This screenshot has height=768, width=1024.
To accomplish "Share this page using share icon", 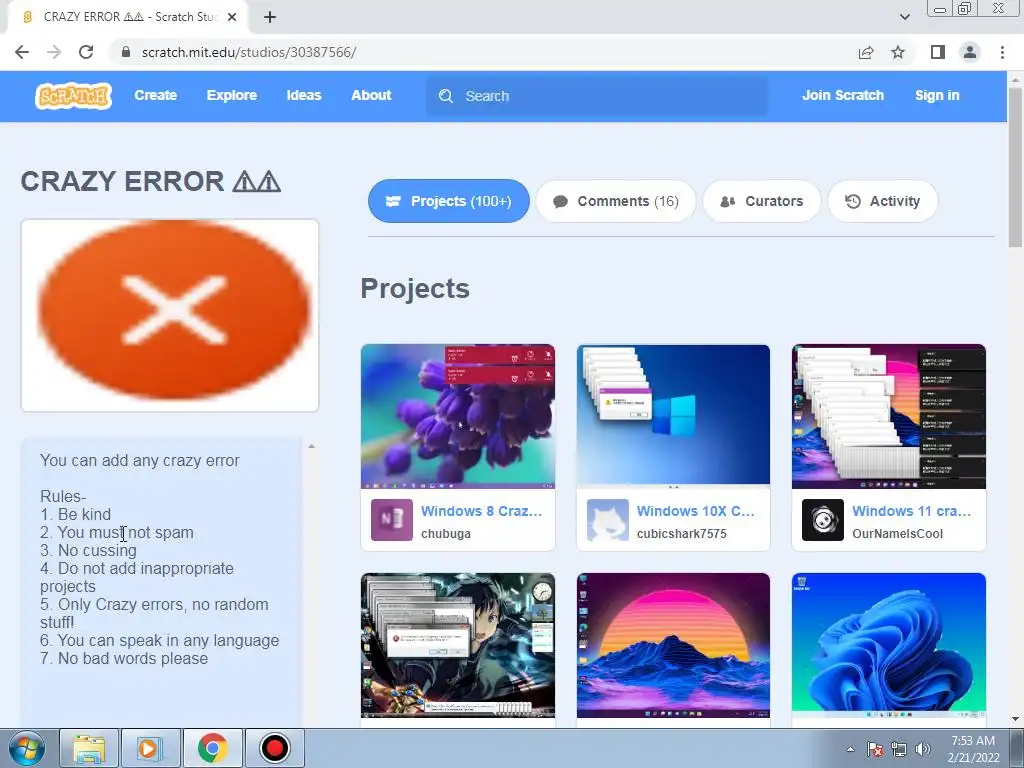I will [866, 52].
